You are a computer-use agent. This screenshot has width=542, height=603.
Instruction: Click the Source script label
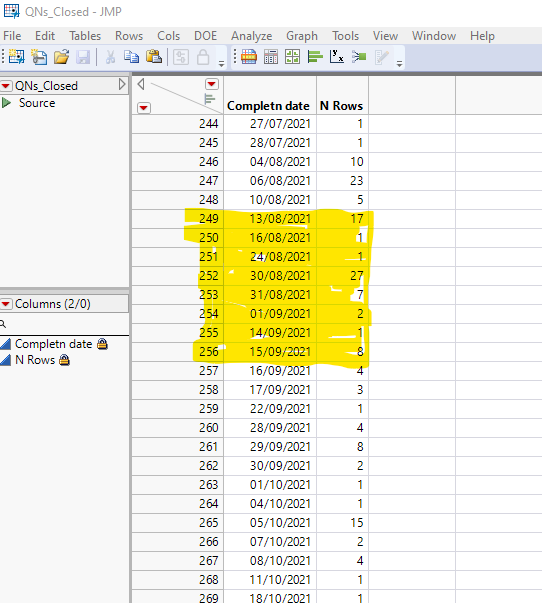[x=37, y=103]
